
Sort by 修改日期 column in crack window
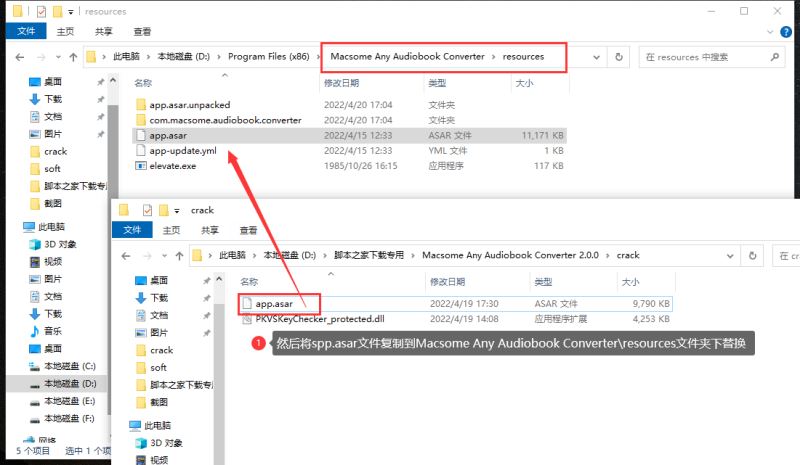coord(447,282)
